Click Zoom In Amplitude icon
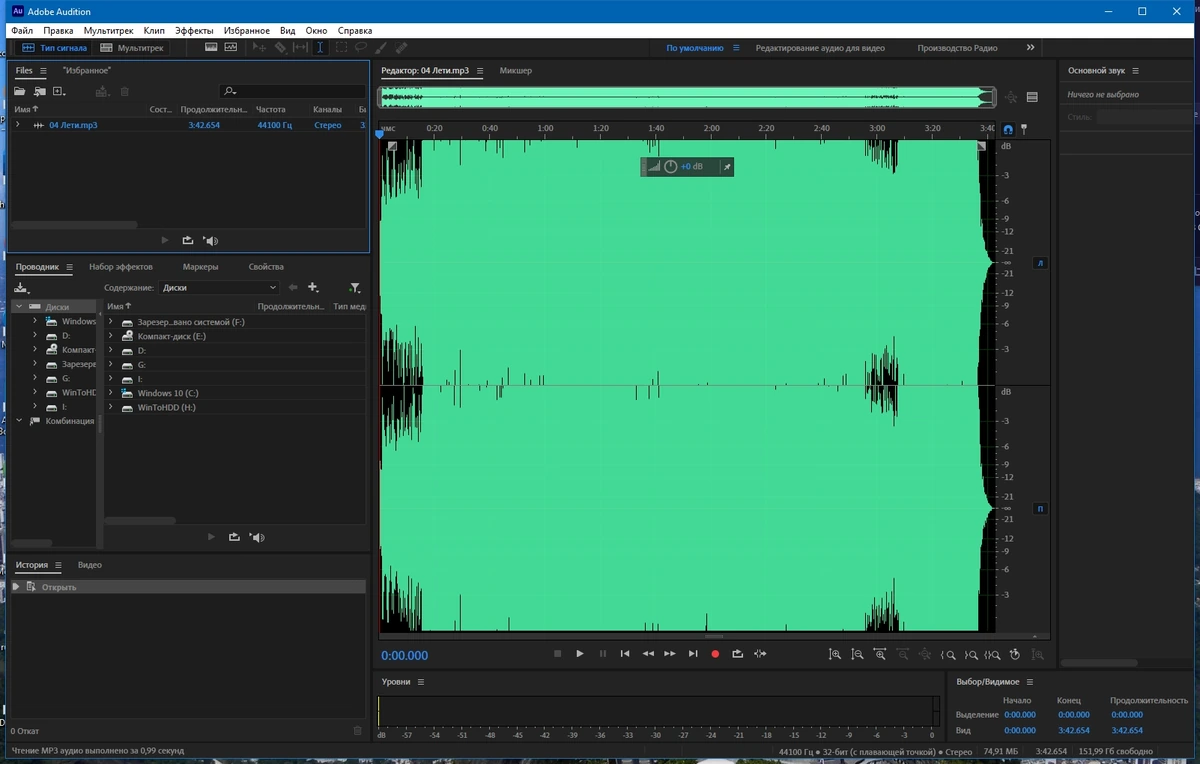The image size is (1200, 764). (835, 655)
